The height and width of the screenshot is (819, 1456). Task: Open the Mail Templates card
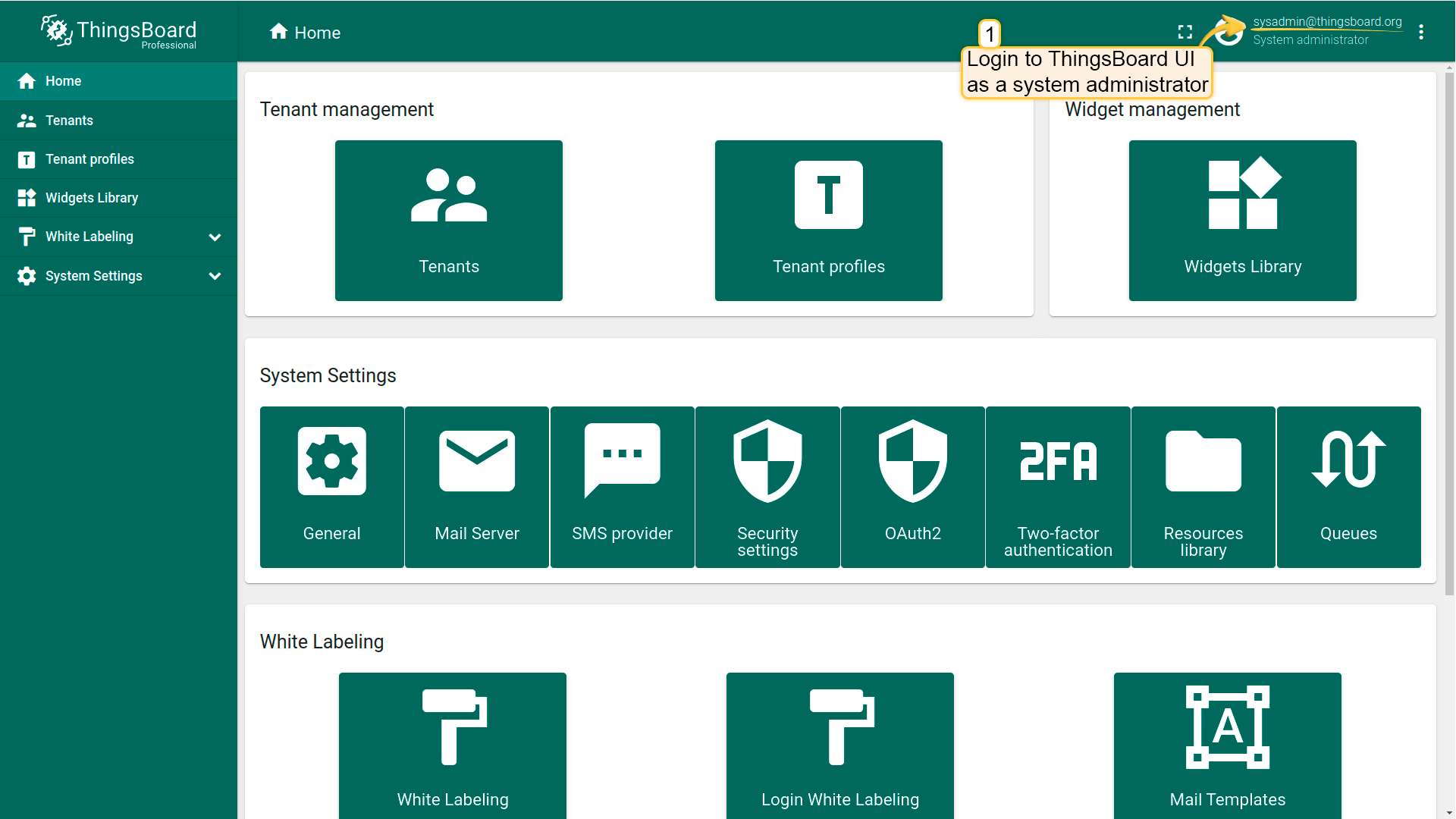(x=1228, y=746)
